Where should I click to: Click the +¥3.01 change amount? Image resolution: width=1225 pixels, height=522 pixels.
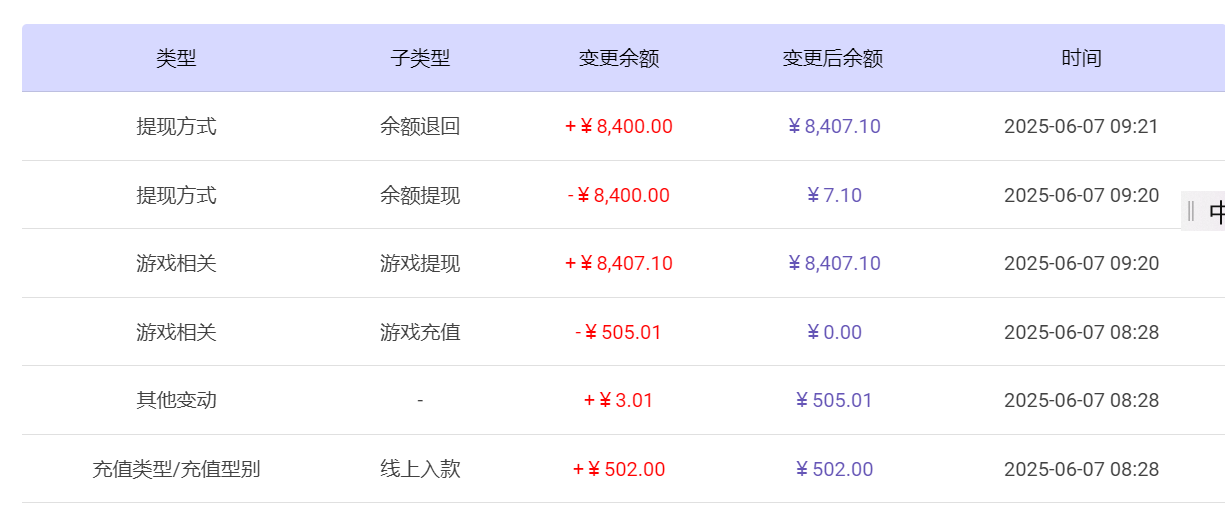618,400
